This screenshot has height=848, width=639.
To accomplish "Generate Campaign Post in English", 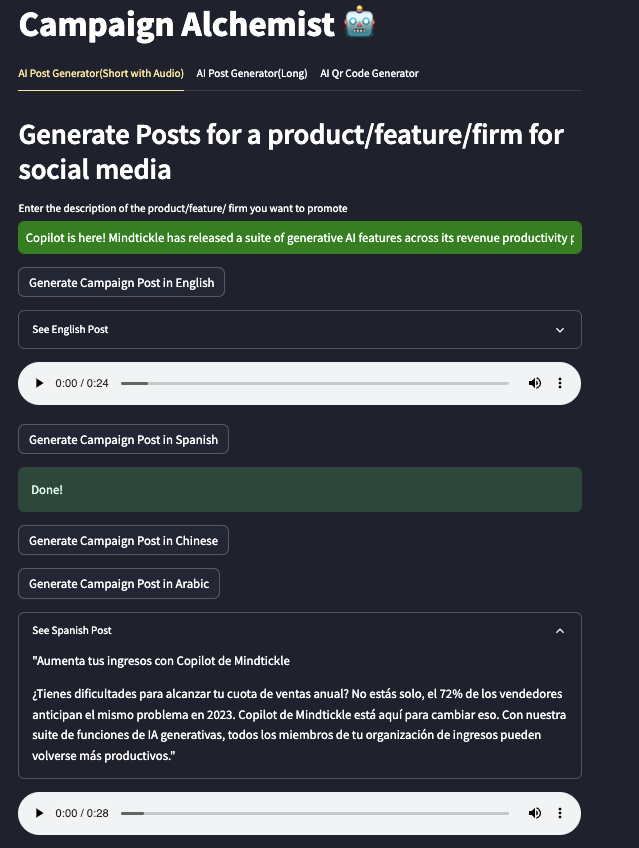I will pyautogui.click(x=121, y=282).
